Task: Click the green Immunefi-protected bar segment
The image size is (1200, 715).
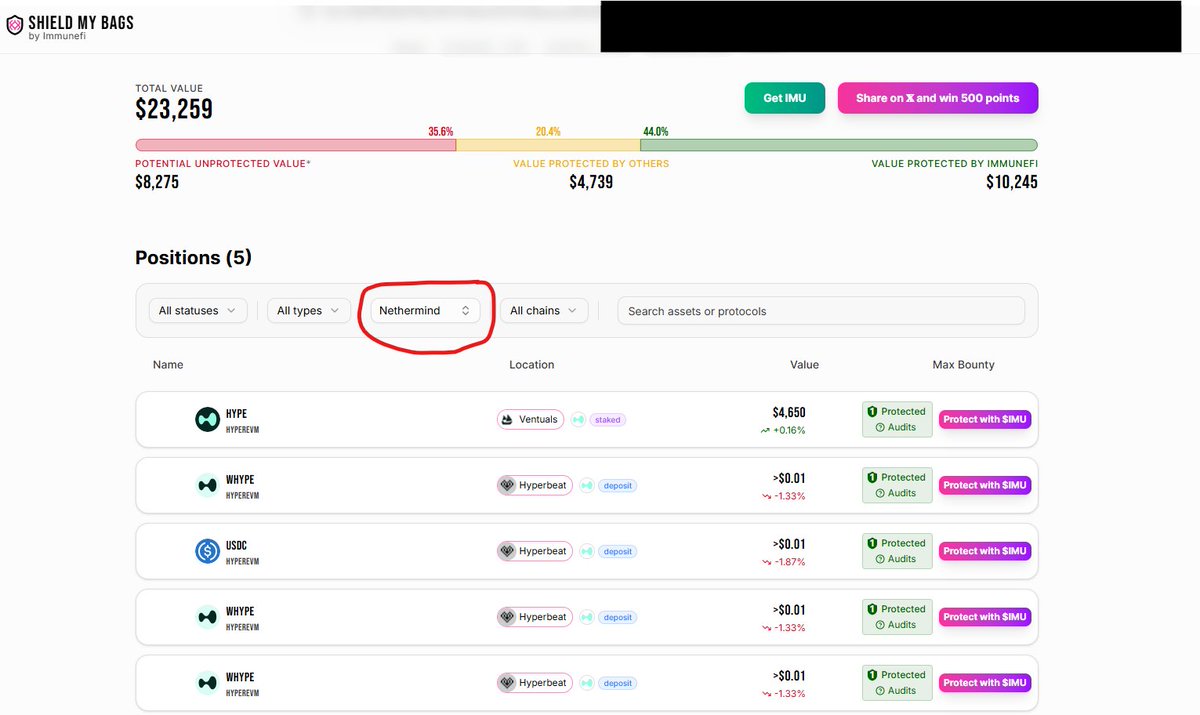Action: tap(839, 145)
